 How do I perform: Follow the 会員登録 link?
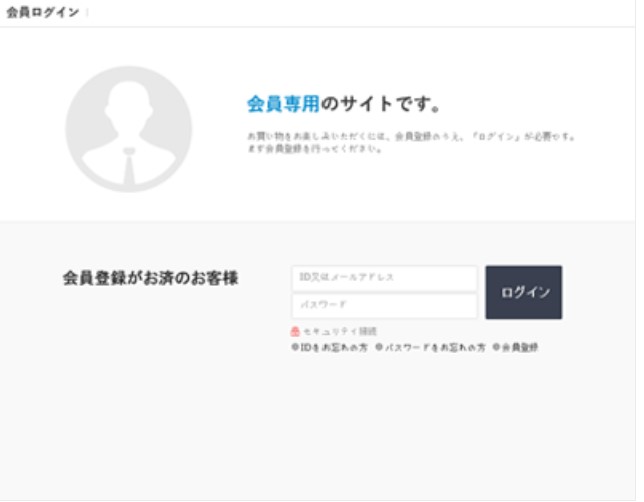click(x=515, y=348)
